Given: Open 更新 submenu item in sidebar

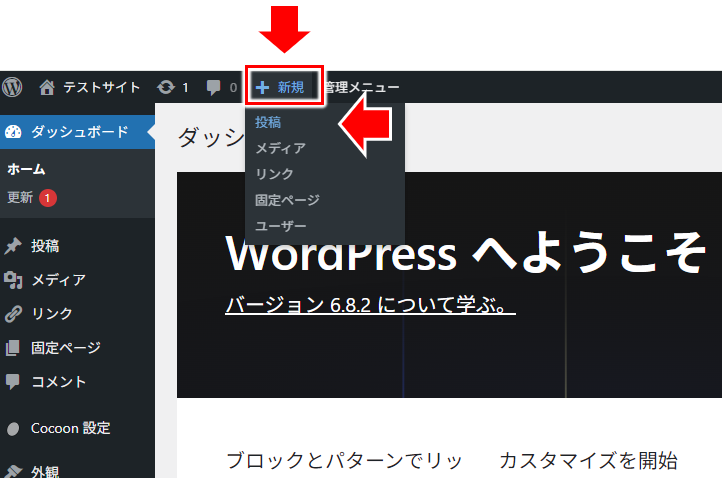Looking at the screenshot, I should tap(20, 197).
